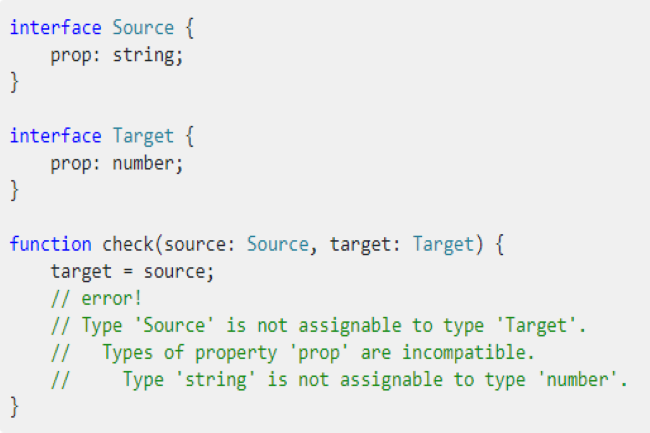This screenshot has height=433, width=650.
Task: Click the Target interface name
Action: [x=143, y=137]
